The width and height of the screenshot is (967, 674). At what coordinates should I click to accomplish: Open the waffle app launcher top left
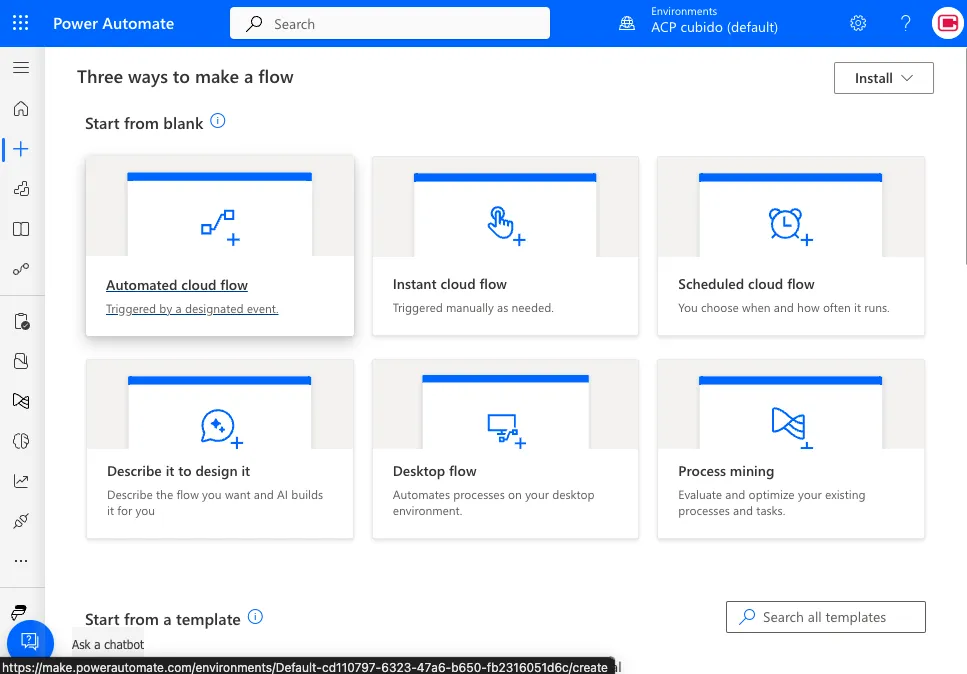pyautogui.click(x=22, y=22)
